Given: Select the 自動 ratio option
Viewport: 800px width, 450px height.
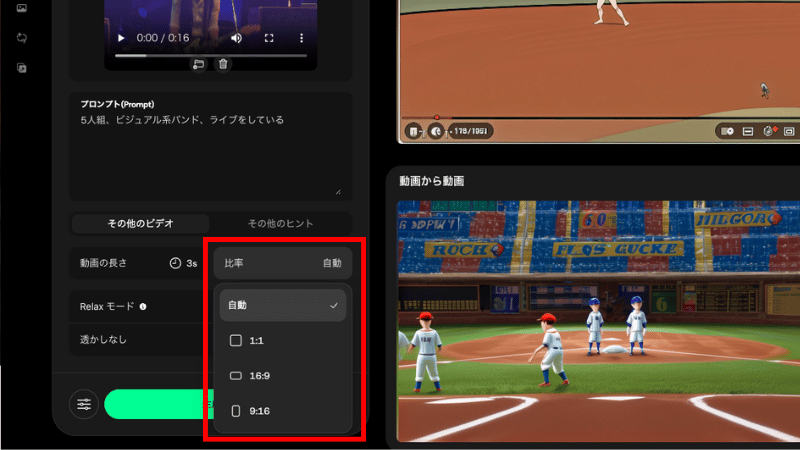Looking at the screenshot, I should click(283, 305).
